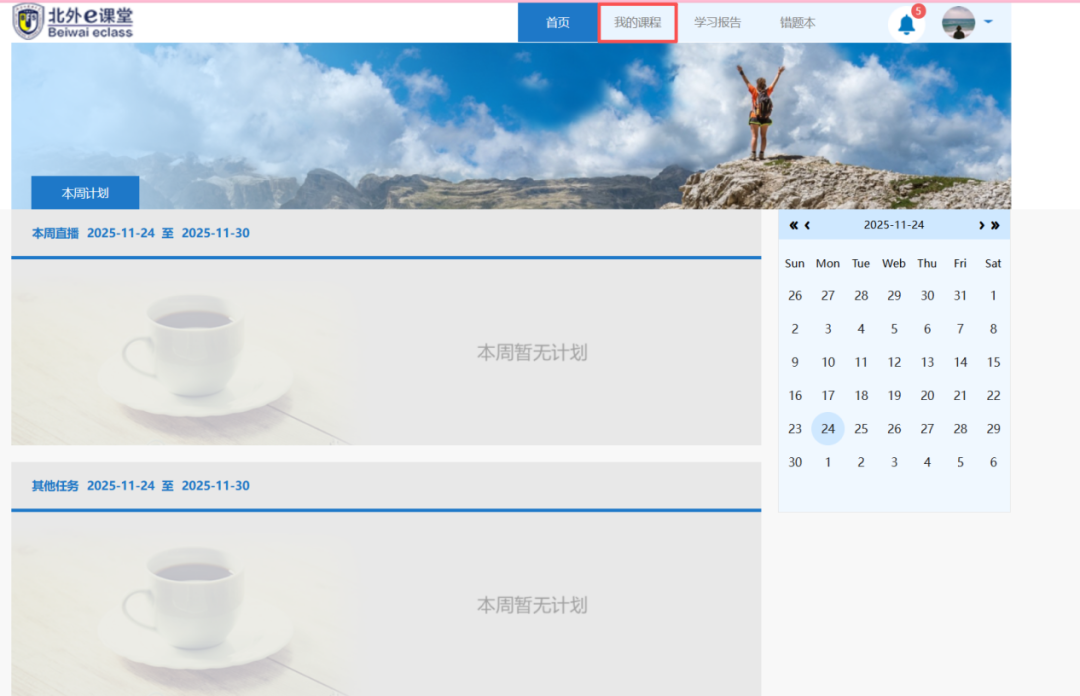Open the 错题本 menu item
Image resolution: width=1080 pixels, height=696 pixels.
pos(797,21)
